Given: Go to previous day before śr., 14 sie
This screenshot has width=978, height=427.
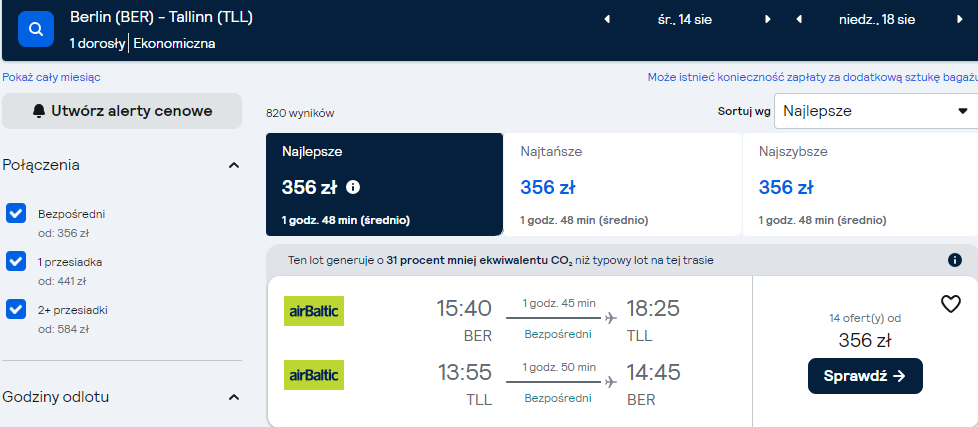Looking at the screenshot, I should coord(607,19).
